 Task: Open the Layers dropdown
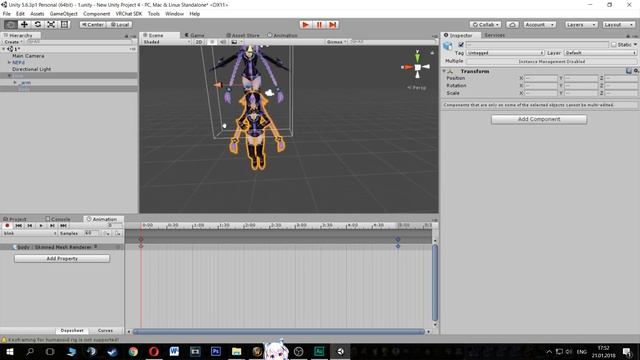tap(581, 24)
